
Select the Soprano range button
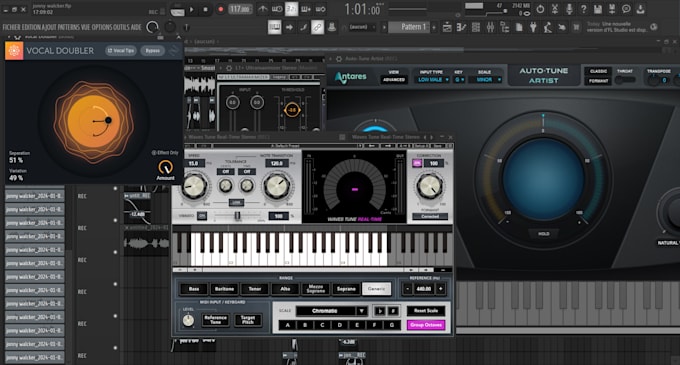click(x=346, y=289)
